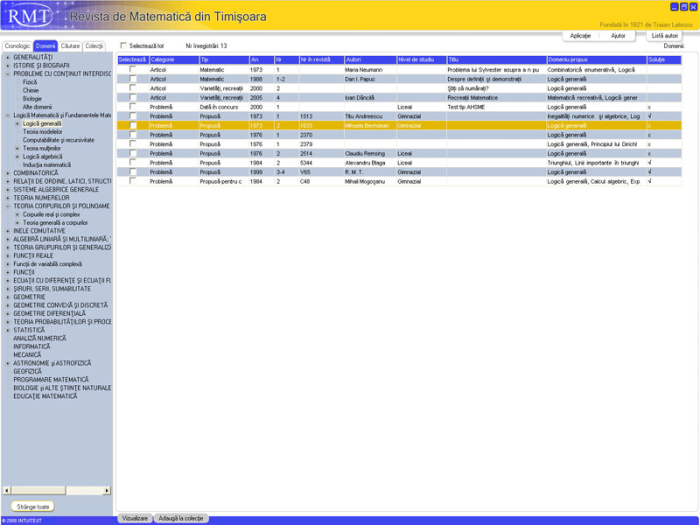
Task: Click the 'Domeniu propus' column header
Action: pyautogui.click(x=596, y=60)
